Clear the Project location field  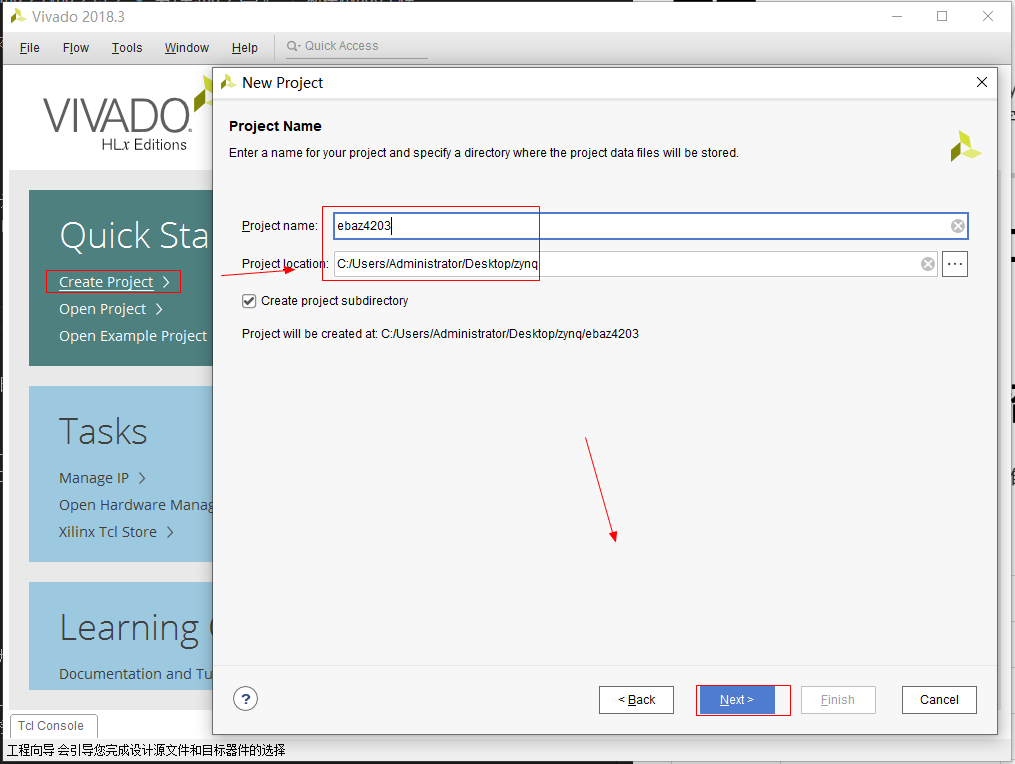click(x=928, y=264)
